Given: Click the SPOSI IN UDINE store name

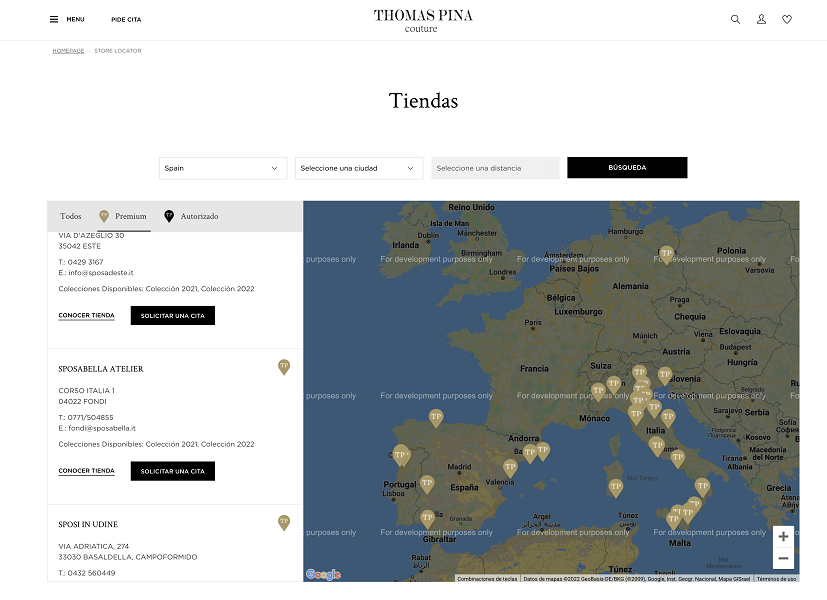Looking at the screenshot, I should click(x=88, y=525).
